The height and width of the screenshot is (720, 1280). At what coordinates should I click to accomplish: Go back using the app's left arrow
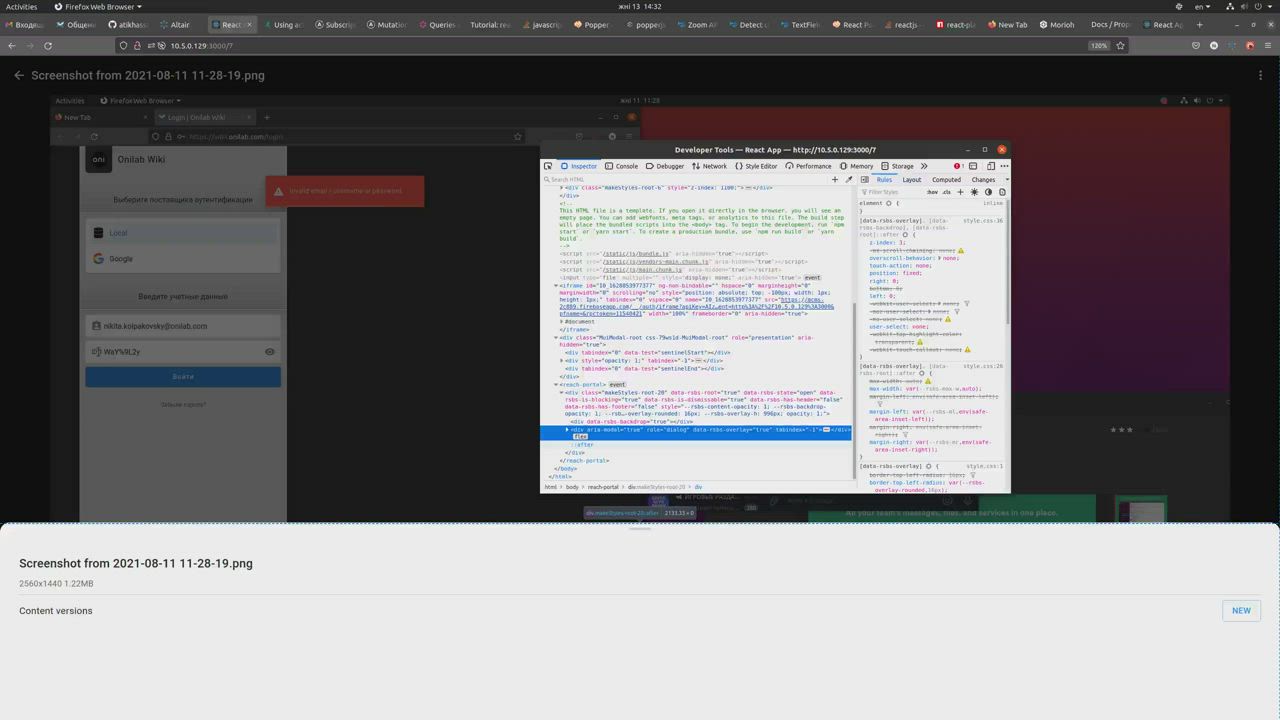19,75
